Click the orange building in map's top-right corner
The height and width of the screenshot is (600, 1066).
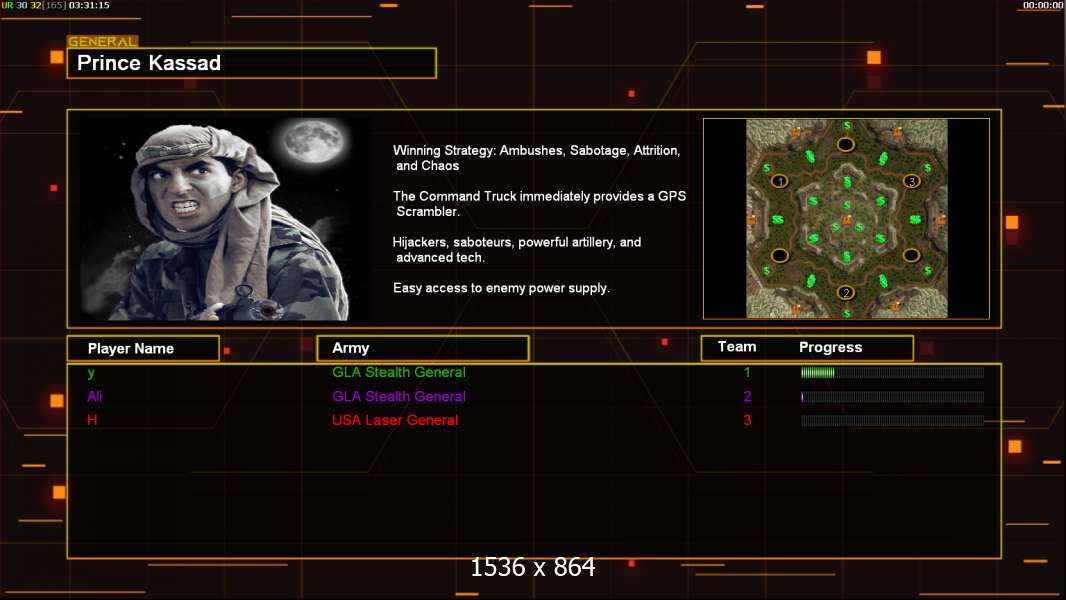pos(897,132)
